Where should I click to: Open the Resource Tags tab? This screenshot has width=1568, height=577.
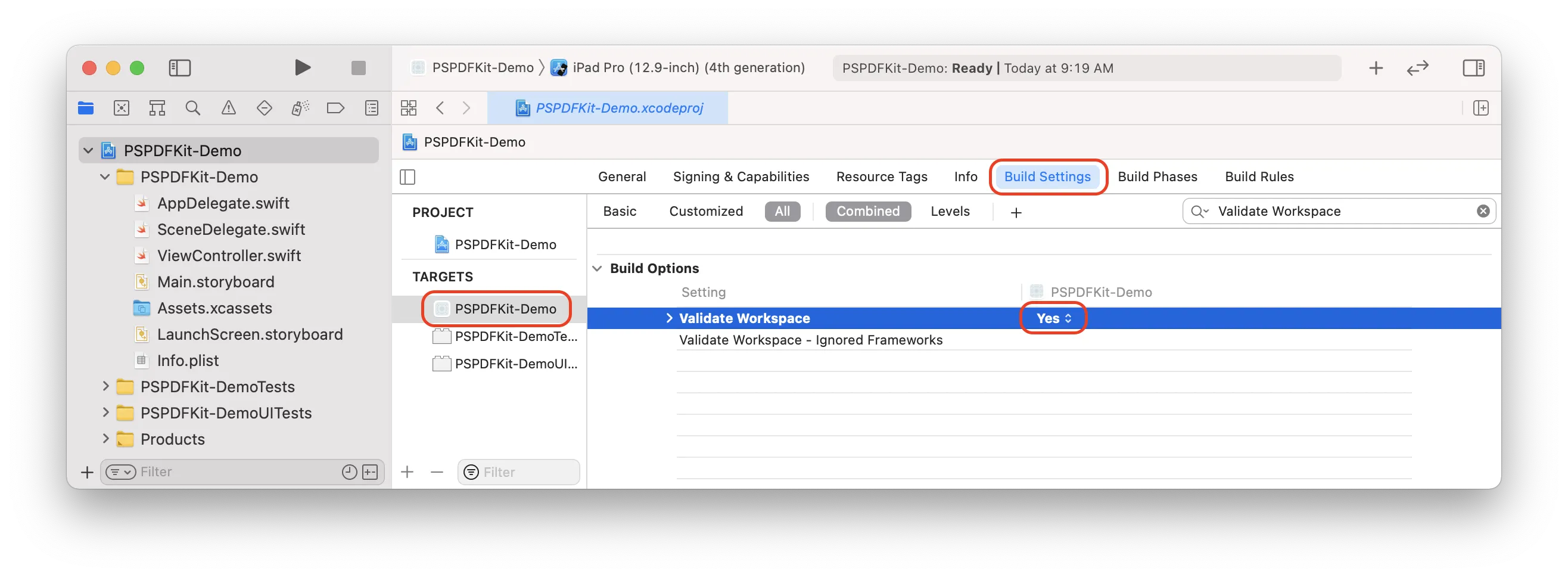click(881, 176)
